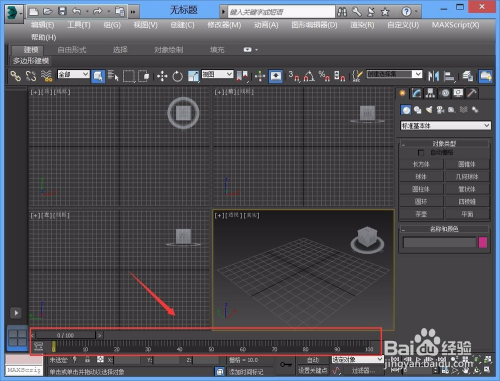Screen dimensions: 500x381
Task: Open the 标准基本体 primitives type dropdown
Action: pos(445,126)
